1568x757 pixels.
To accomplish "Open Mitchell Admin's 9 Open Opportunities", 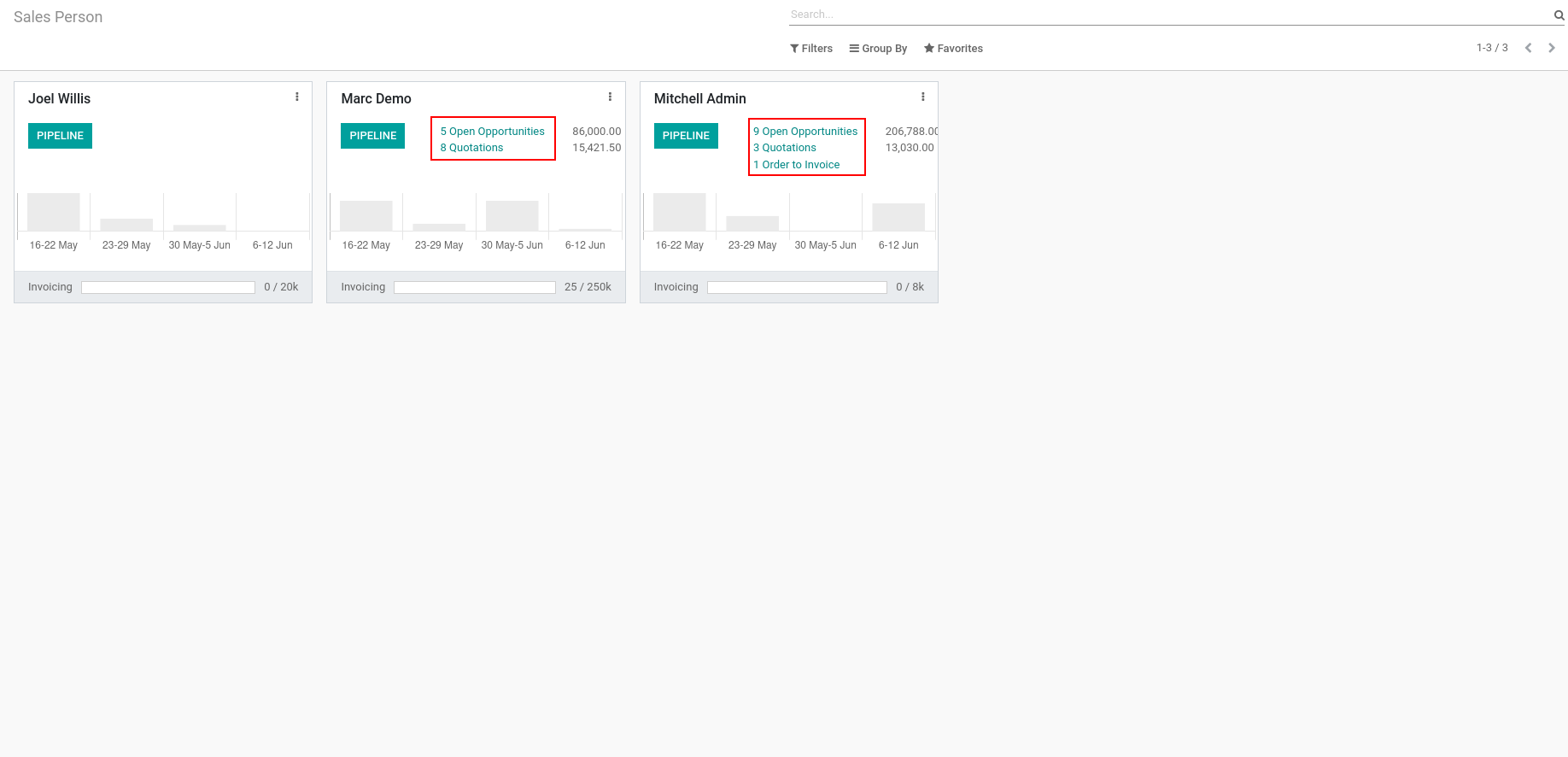I will pos(805,132).
